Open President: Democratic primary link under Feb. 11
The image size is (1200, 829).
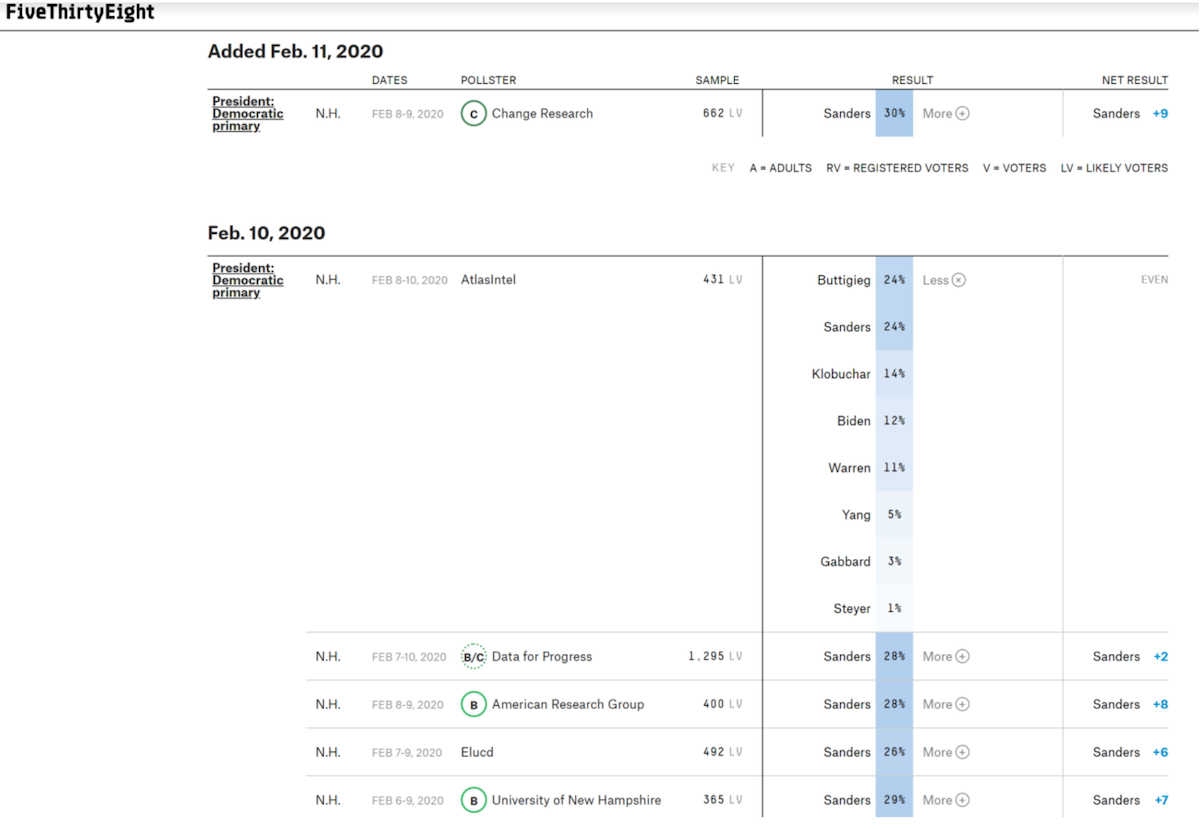(x=247, y=114)
